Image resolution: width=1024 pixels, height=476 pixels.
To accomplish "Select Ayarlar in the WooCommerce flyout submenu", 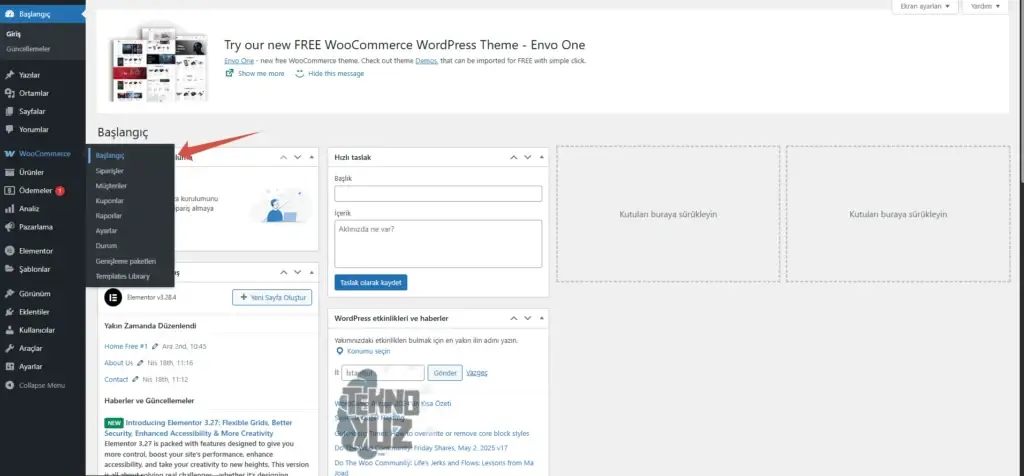I will tap(106, 231).
